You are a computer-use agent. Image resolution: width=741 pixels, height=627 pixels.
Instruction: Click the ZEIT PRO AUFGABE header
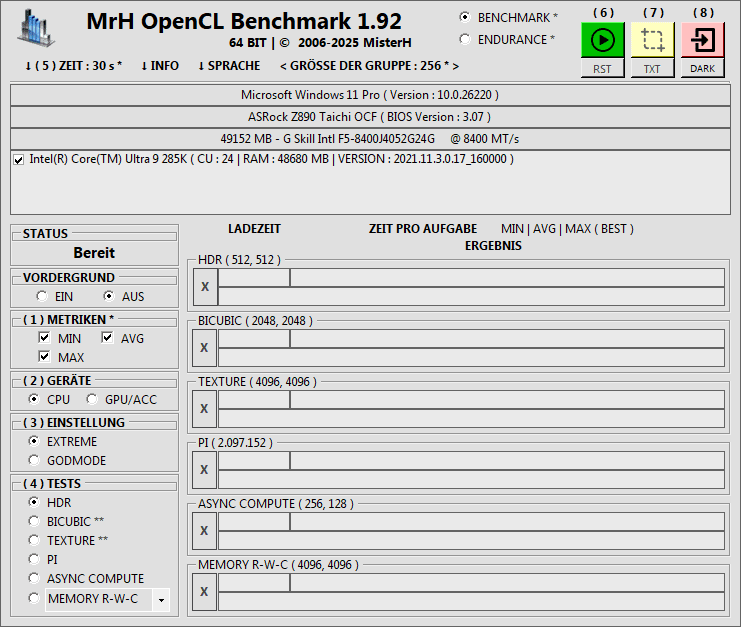pyautogui.click(x=423, y=229)
